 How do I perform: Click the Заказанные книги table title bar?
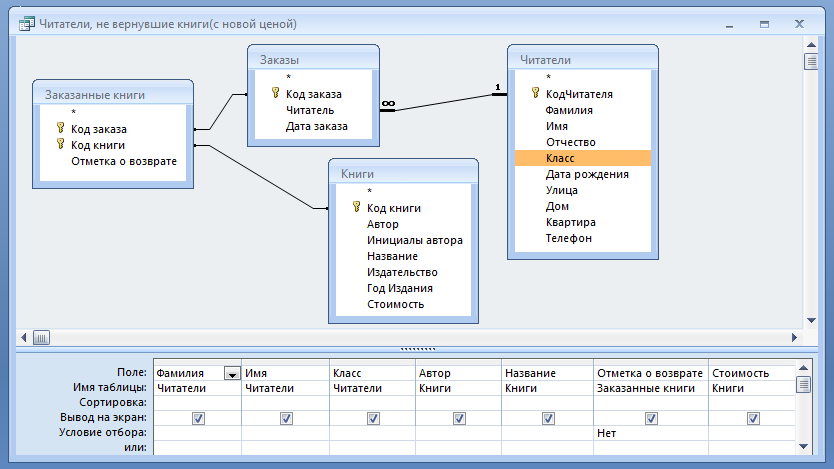pyautogui.click(x=111, y=95)
